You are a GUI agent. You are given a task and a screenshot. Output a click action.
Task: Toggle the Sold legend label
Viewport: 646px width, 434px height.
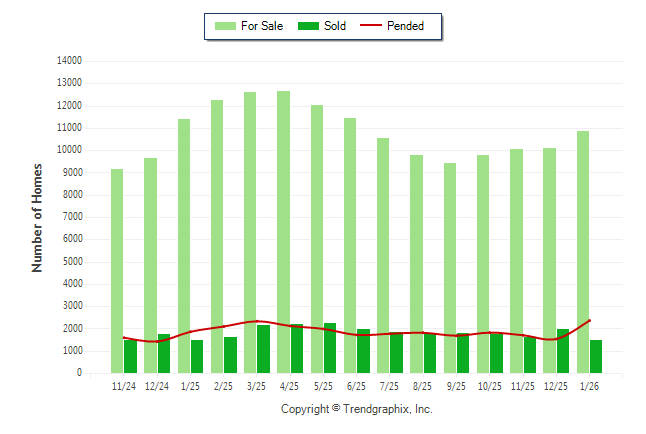335,26
